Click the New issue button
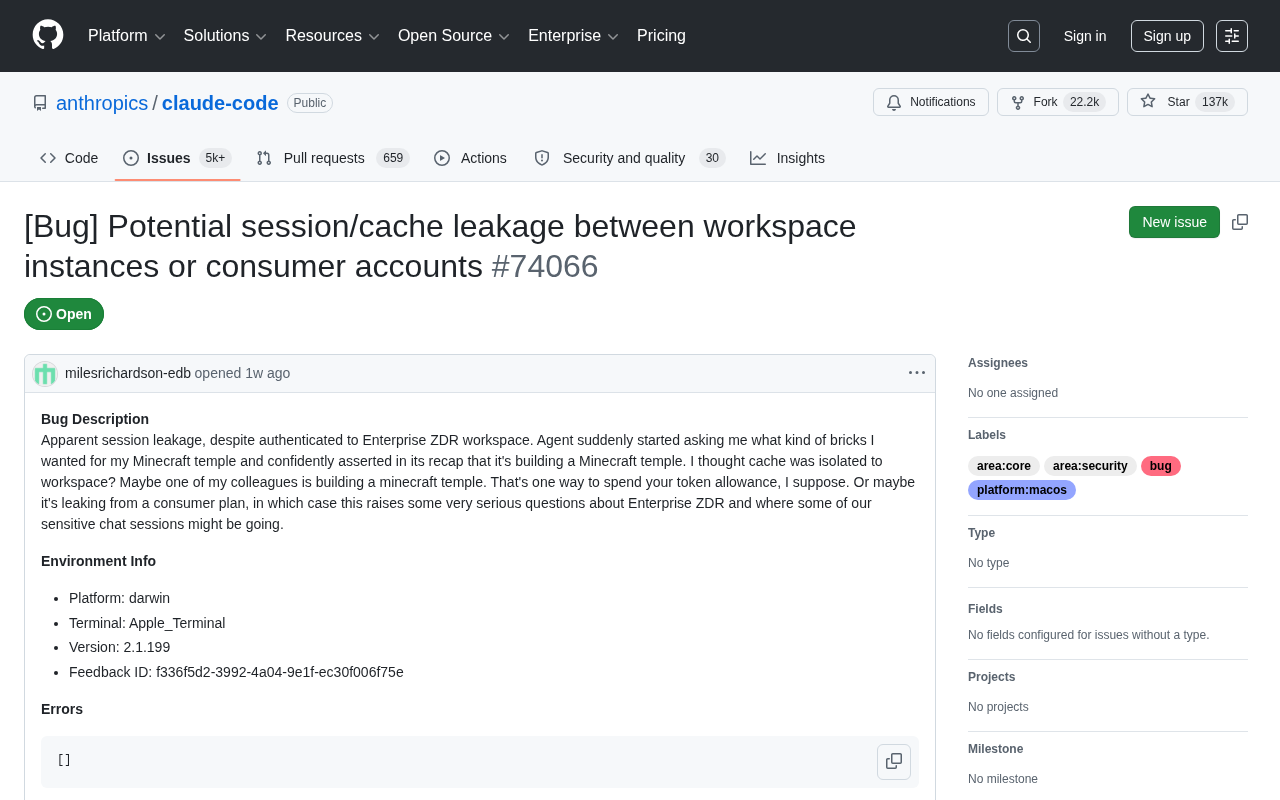The width and height of the screenshot is (1280, 800). coord(1174,222)
